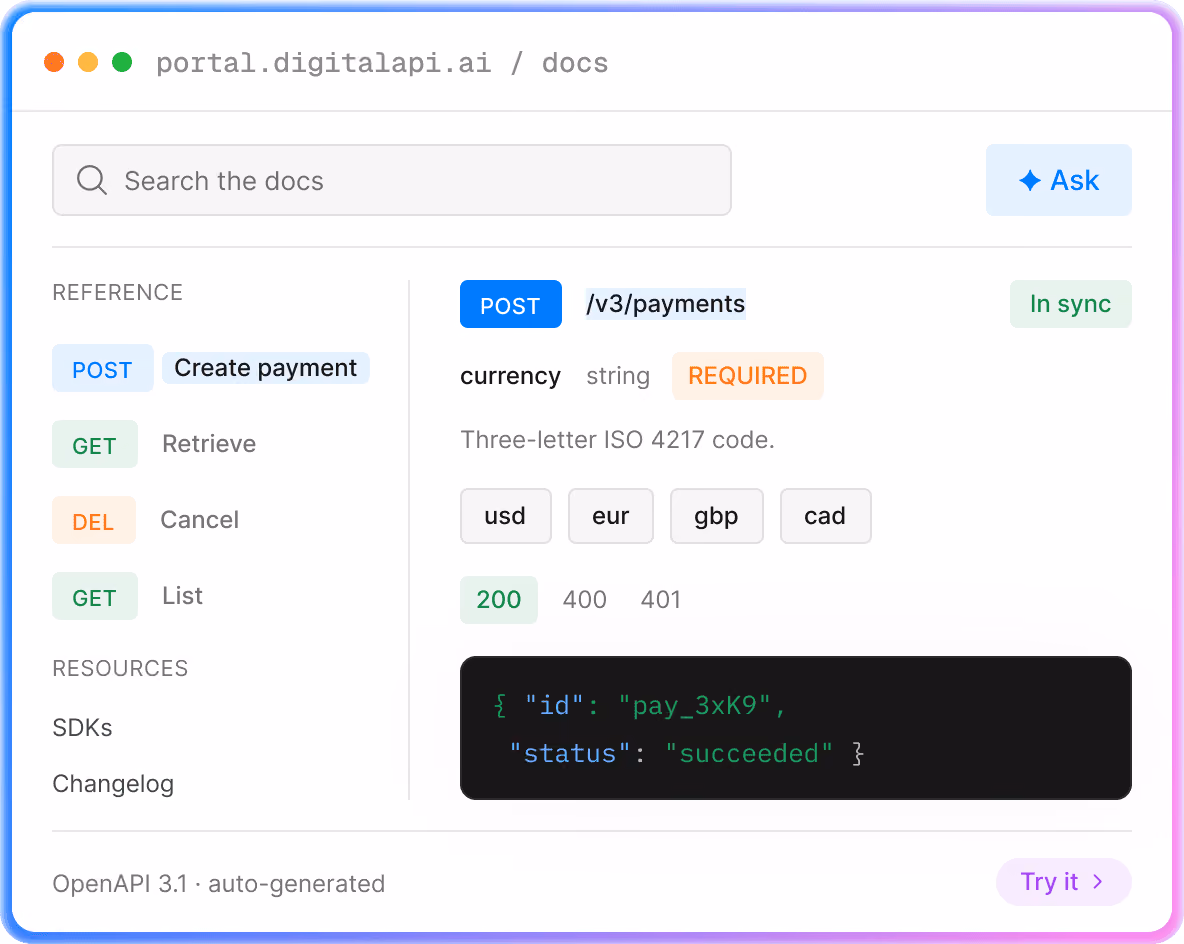
Task: Open the SDKs resource link
Action: click(82, 727)
